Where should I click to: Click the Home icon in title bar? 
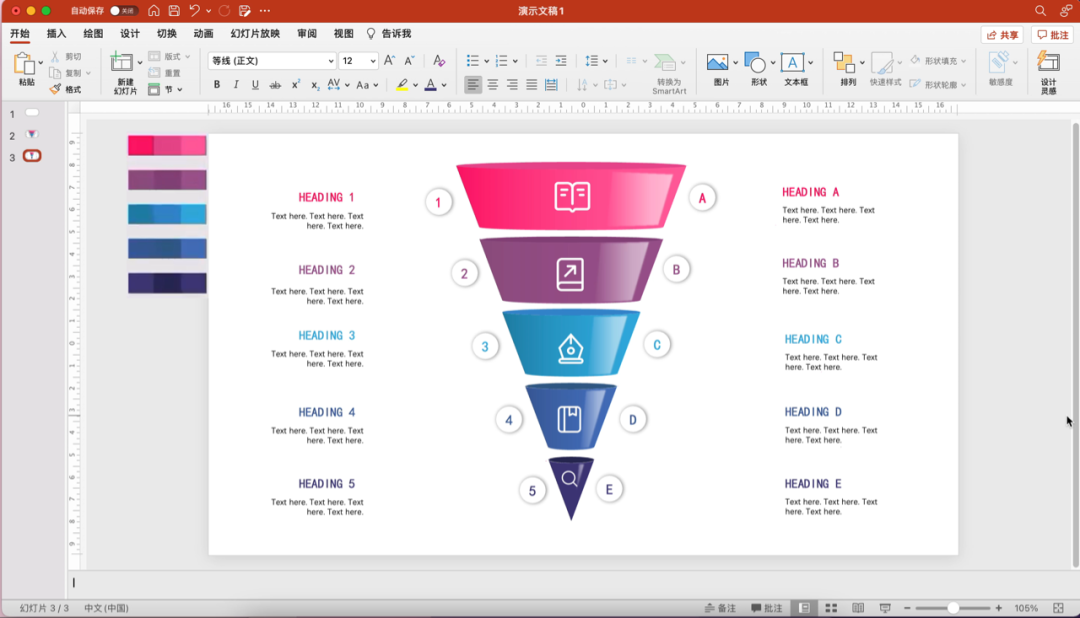coord(154,10)
